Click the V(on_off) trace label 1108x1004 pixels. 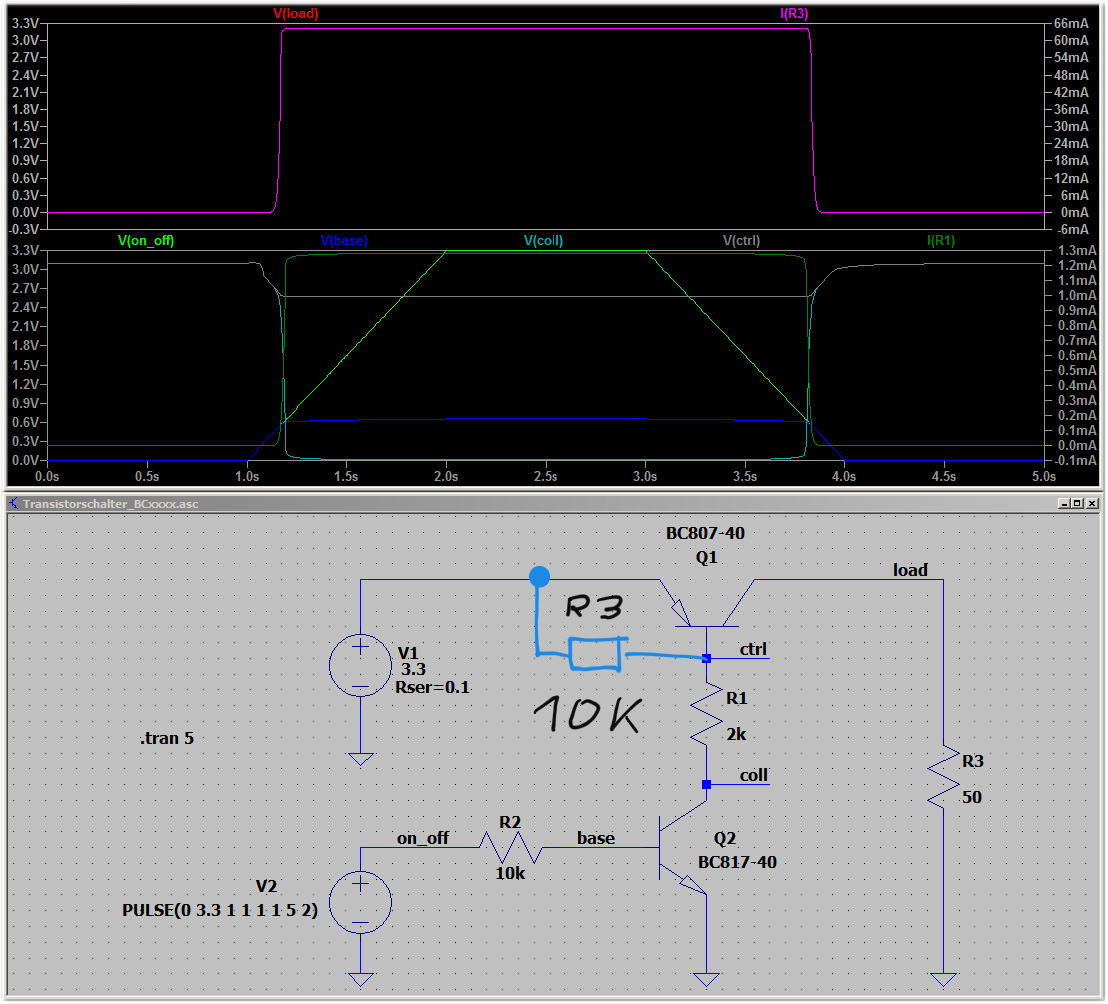pos(146,240)
